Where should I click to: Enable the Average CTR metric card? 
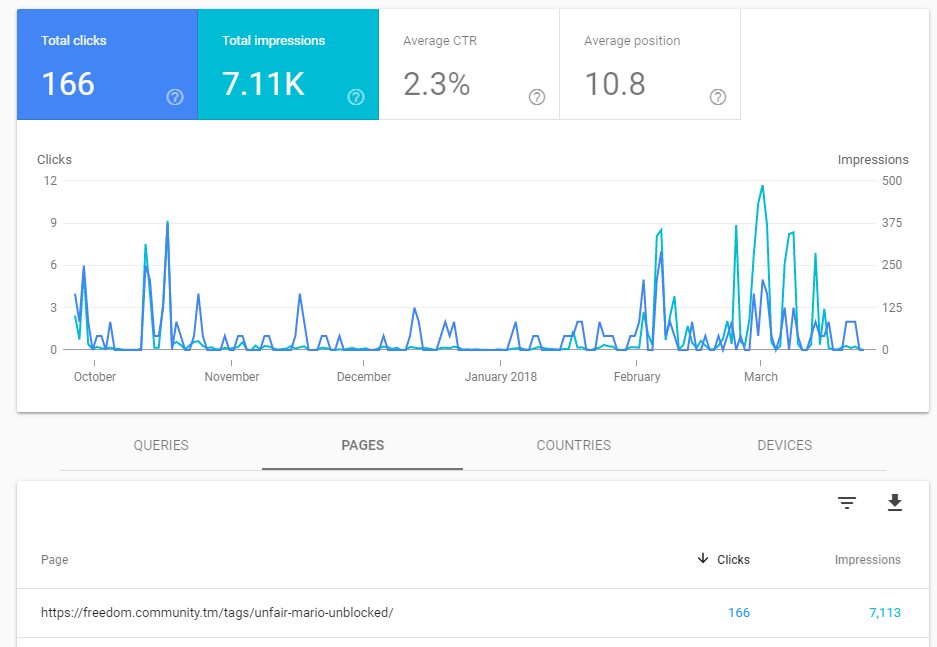[469, 65]
